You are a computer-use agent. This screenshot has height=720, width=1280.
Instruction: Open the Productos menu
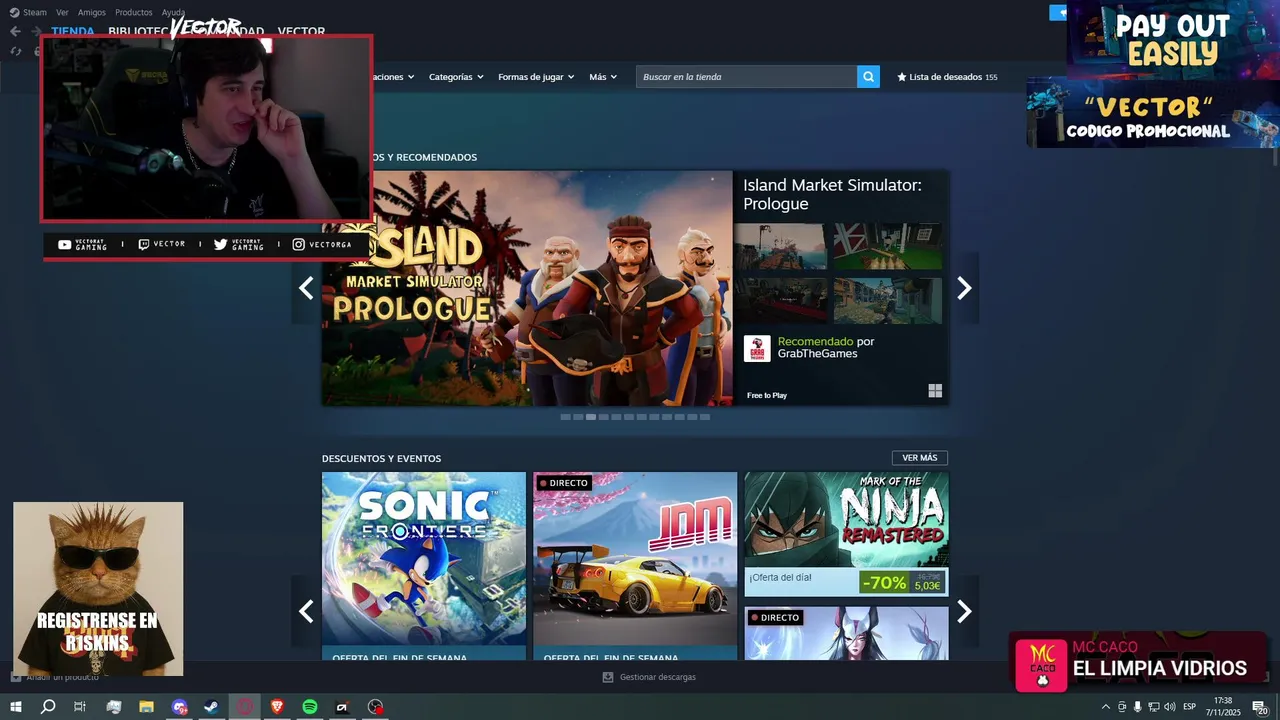(134, 12)
